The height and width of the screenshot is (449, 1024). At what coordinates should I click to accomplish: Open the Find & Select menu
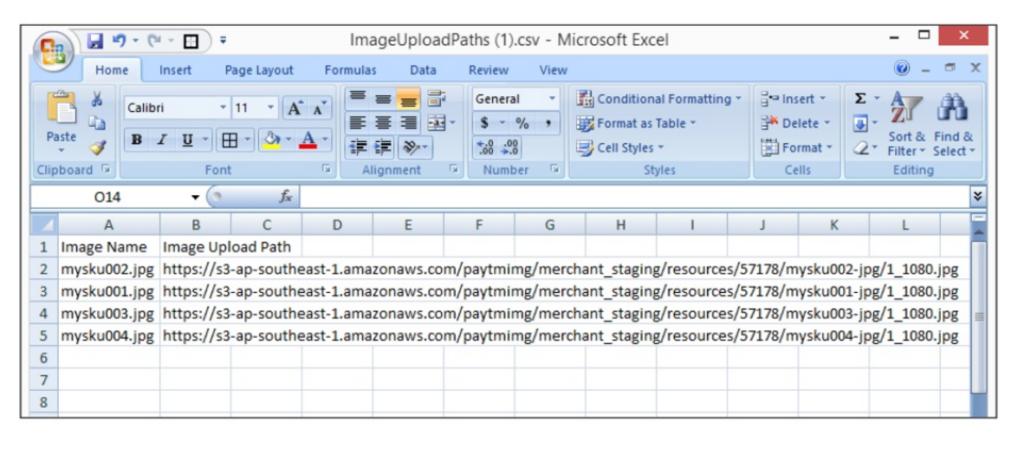pos(953,124)
